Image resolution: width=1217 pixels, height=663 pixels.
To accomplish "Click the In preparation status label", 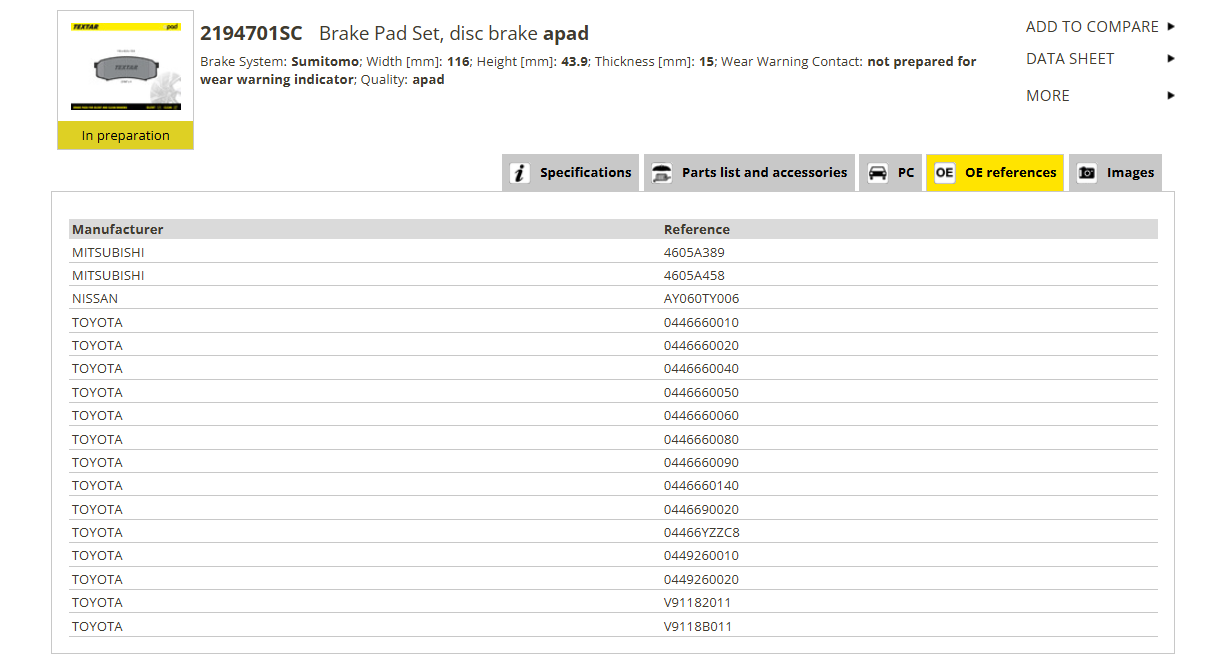I will 126,136.
